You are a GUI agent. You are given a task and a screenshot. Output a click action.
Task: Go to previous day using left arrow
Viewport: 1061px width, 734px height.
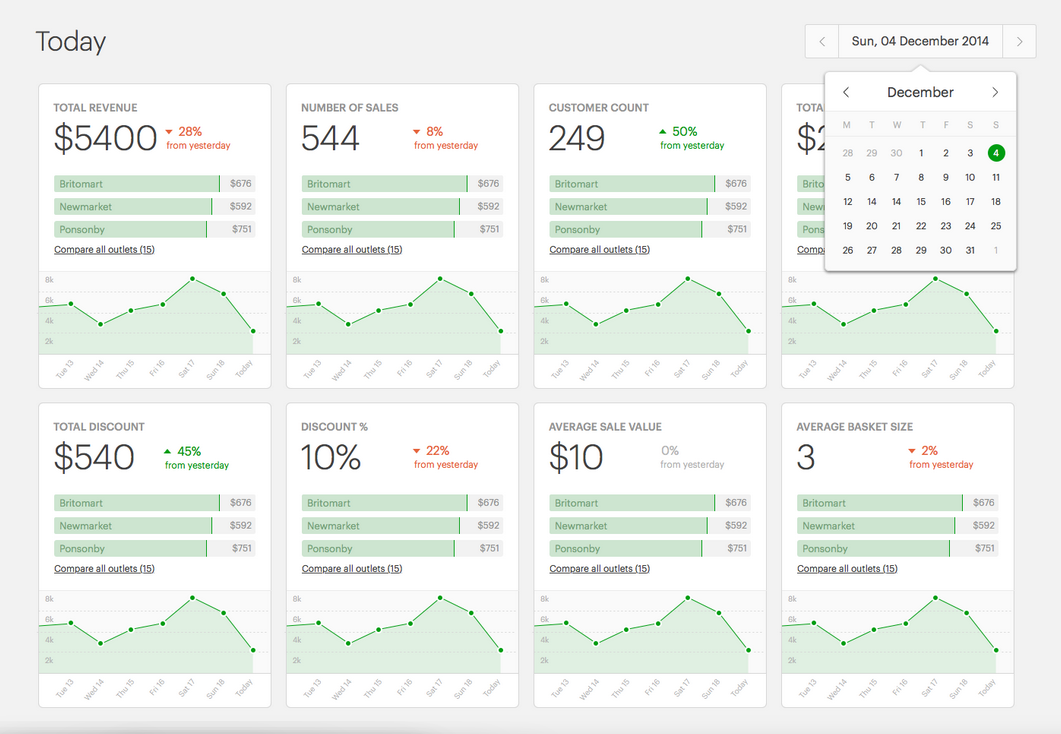click(x=822, y=42)
